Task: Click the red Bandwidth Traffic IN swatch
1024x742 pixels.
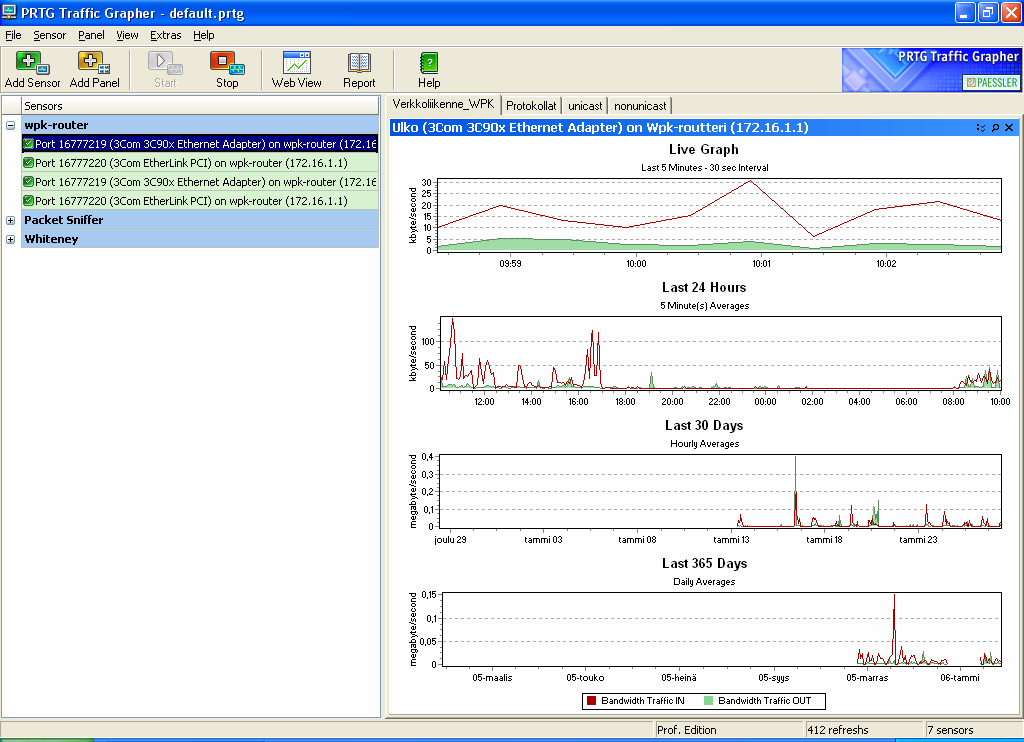Action: point(592,701)
